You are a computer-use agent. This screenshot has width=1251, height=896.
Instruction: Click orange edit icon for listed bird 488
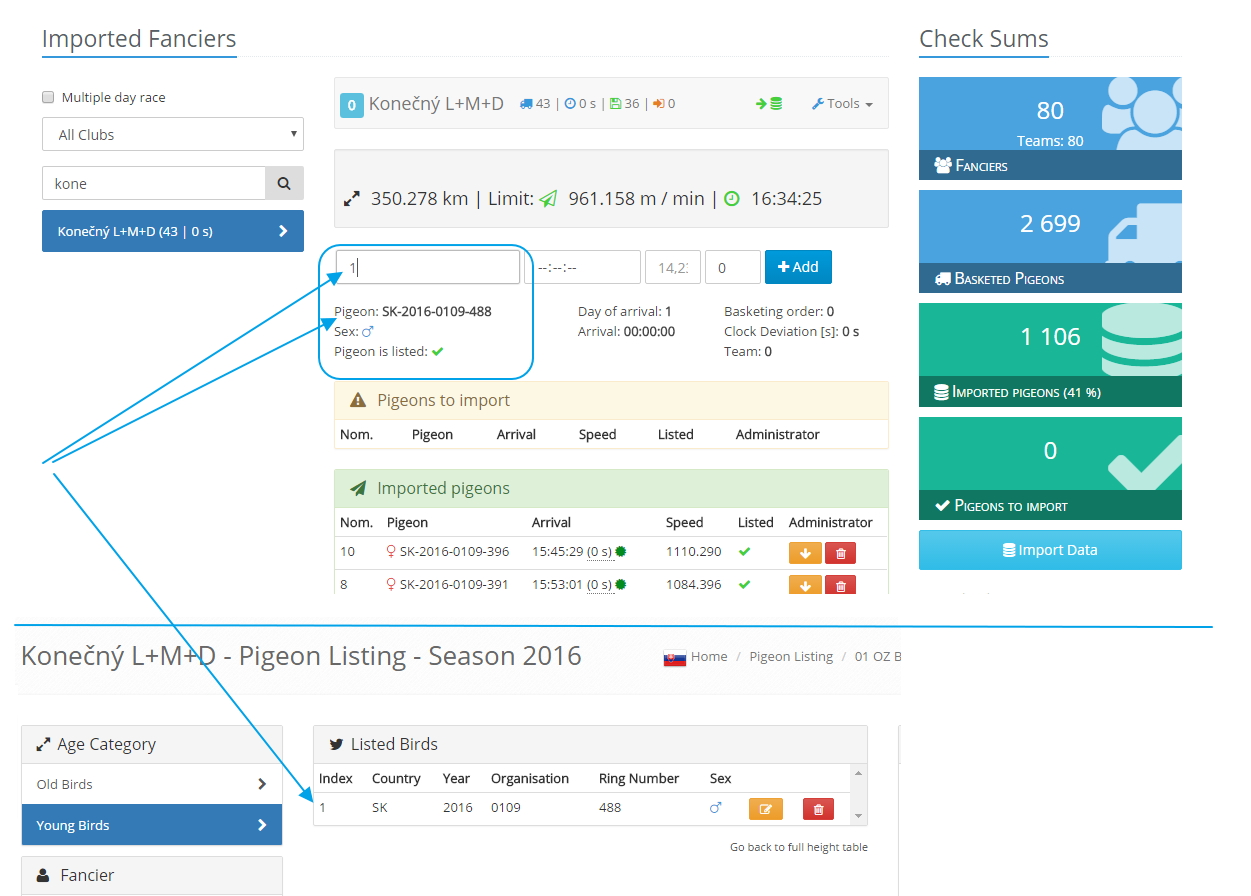765,809
